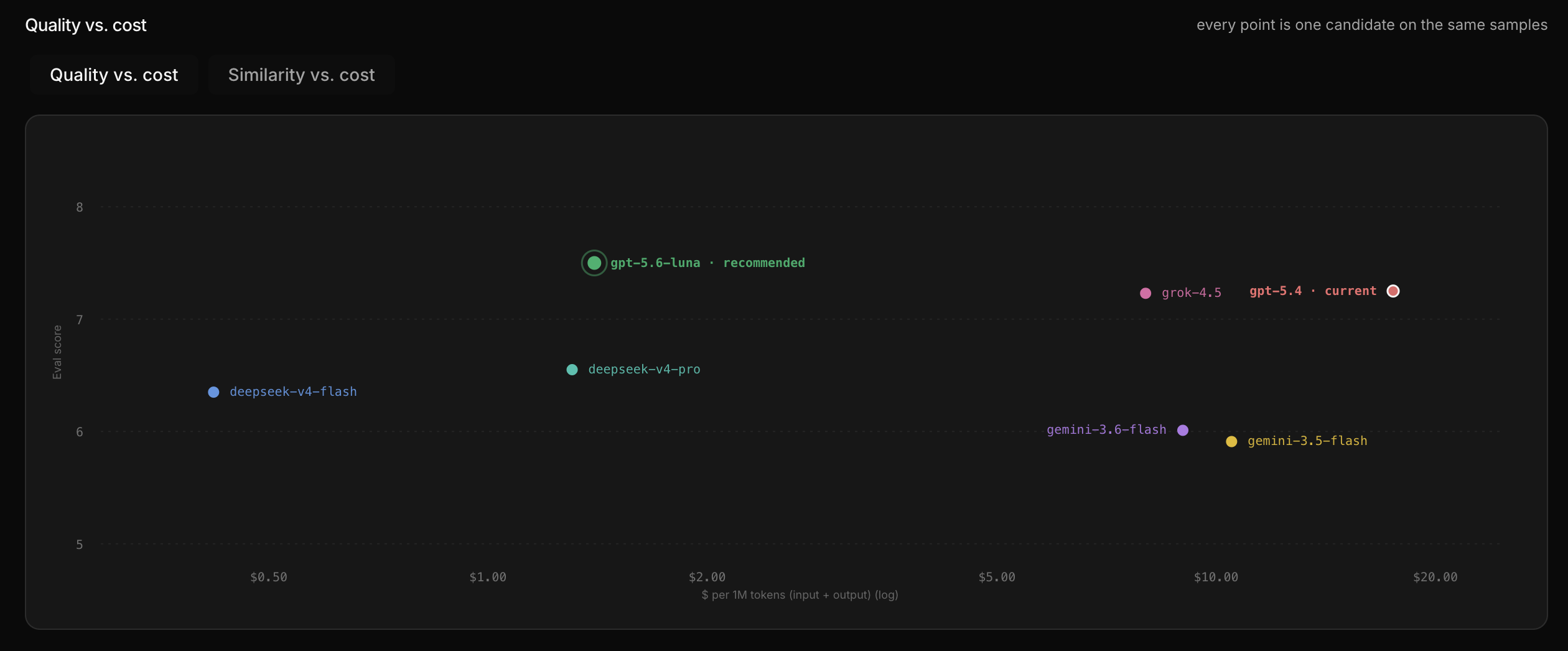Image resolution: width=1568 pixels, height=651 pixels.
Task: Click the "$1.00" x-axis tick label
Action: (x=488, y=578)
